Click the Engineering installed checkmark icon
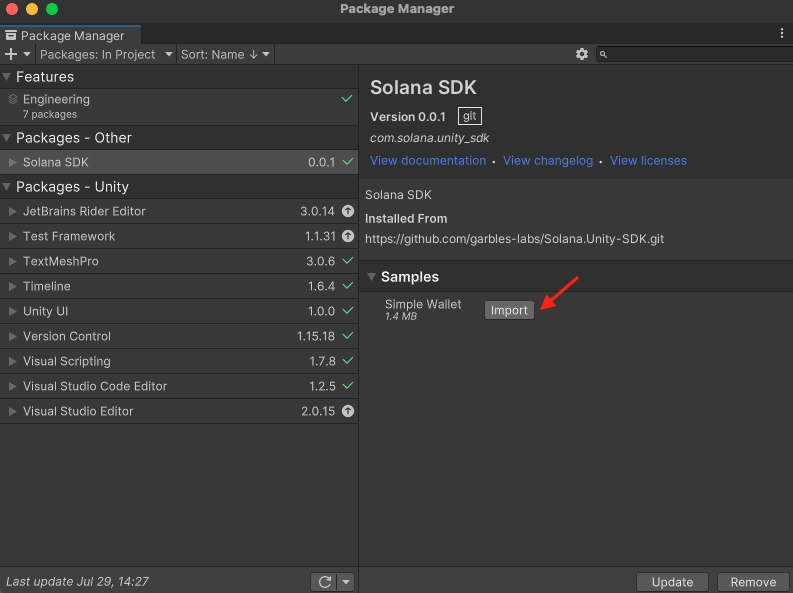The image size is (793, 593). pyautogui.click(x=346, y=99)
